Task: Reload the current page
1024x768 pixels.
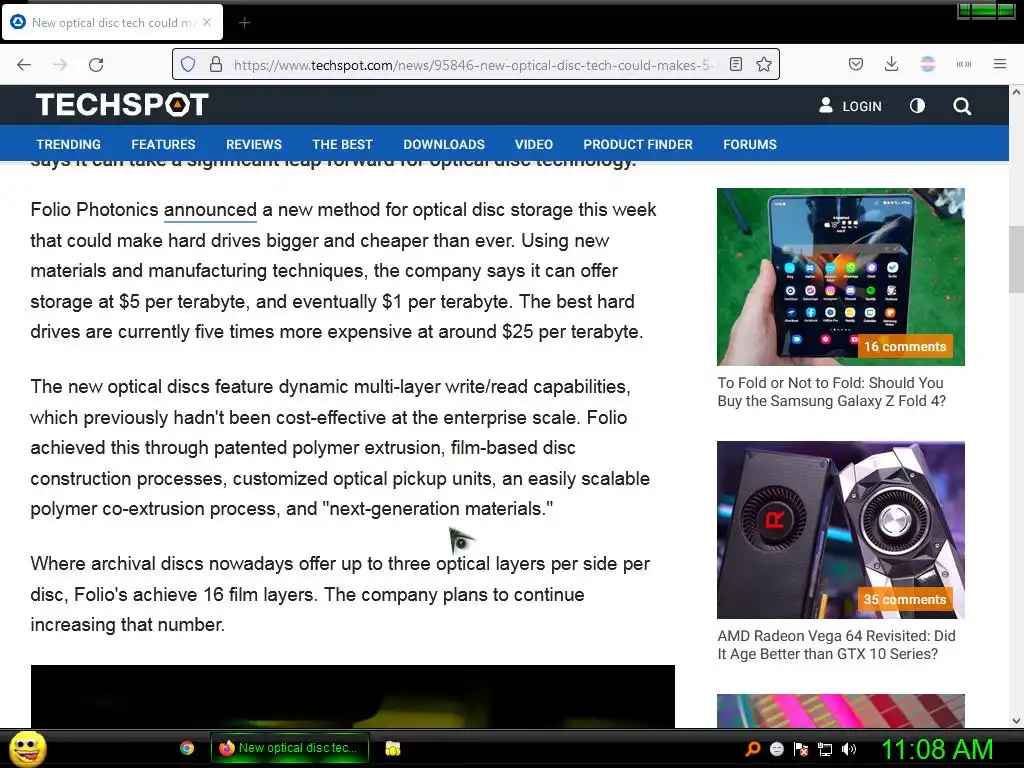Action: point(96,64)
